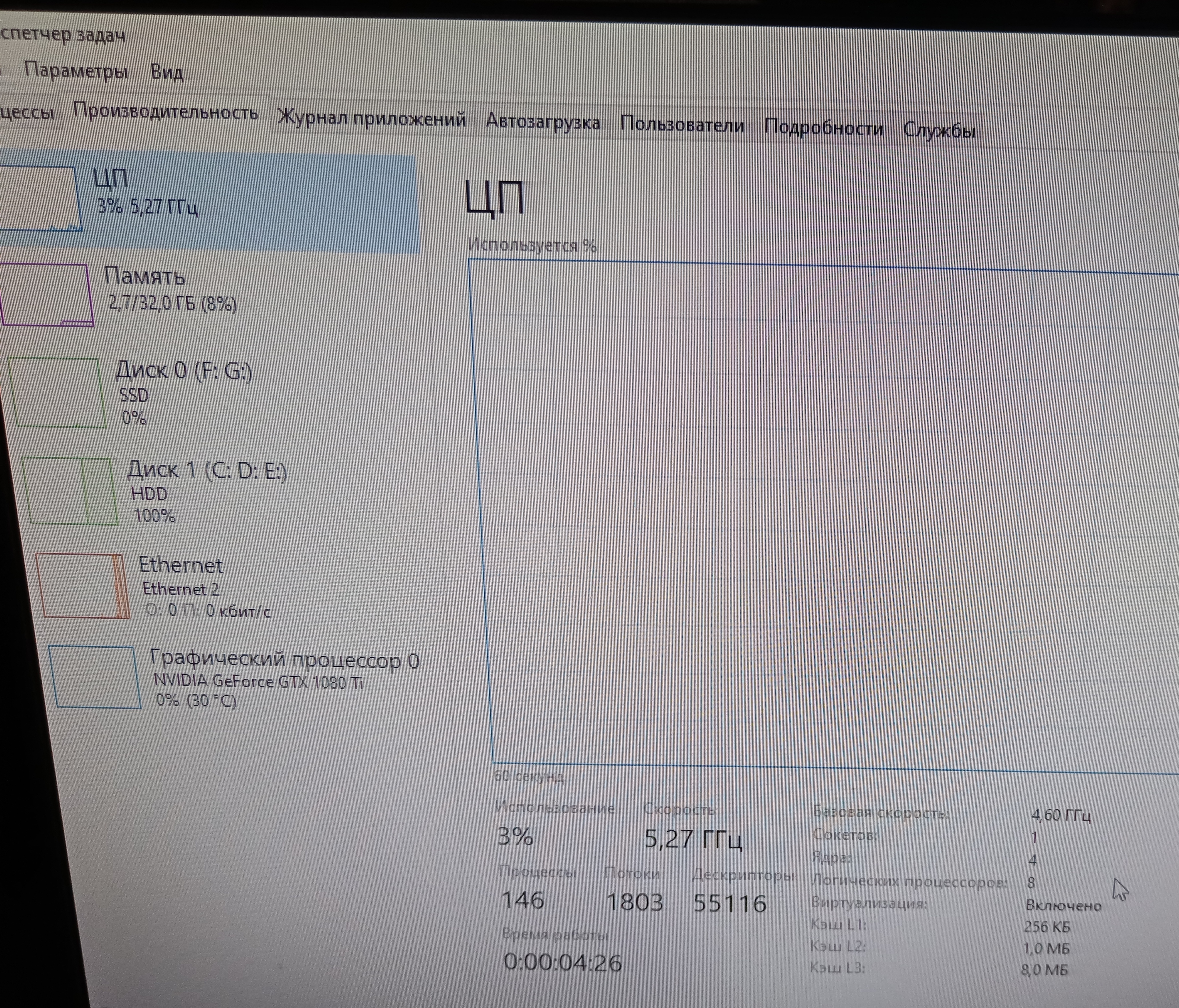Screen dimensions: 1179x1008
Task: Switch to Автозагрузка tab
Action: click(x=543, y=122)
